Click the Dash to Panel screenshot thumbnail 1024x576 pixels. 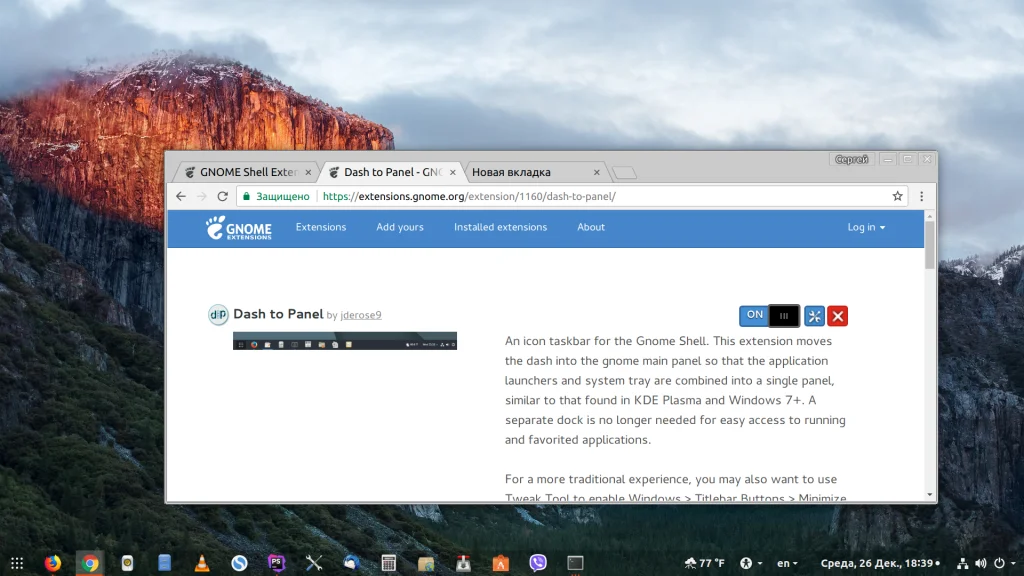point(345,341)
